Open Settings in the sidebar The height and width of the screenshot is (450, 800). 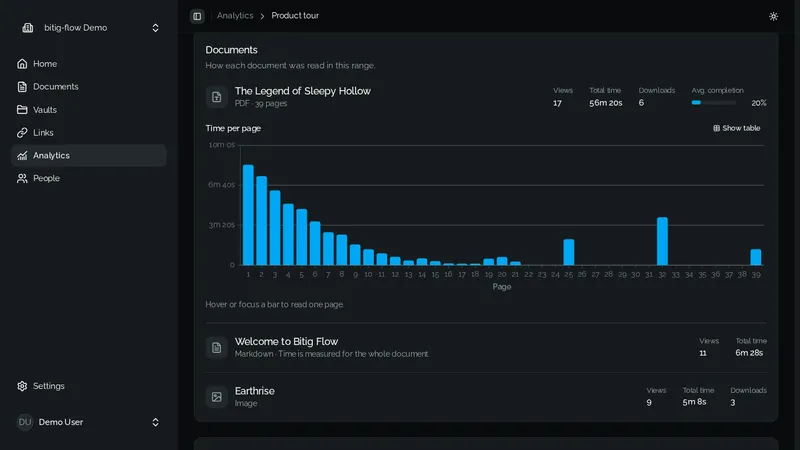[88, 386]
